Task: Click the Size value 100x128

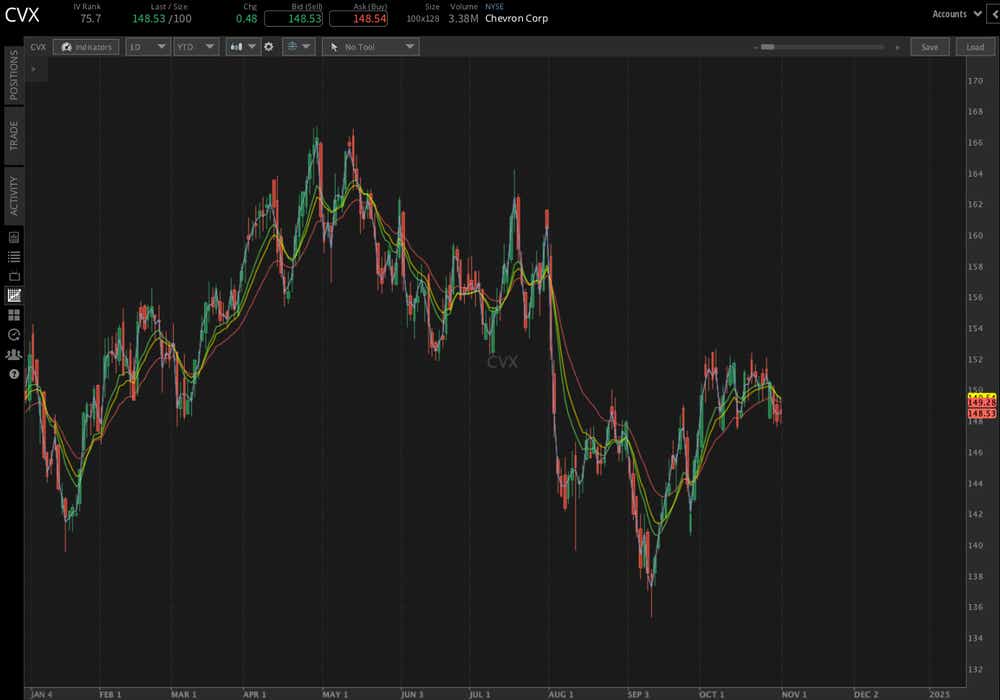Action: [423, 19]
